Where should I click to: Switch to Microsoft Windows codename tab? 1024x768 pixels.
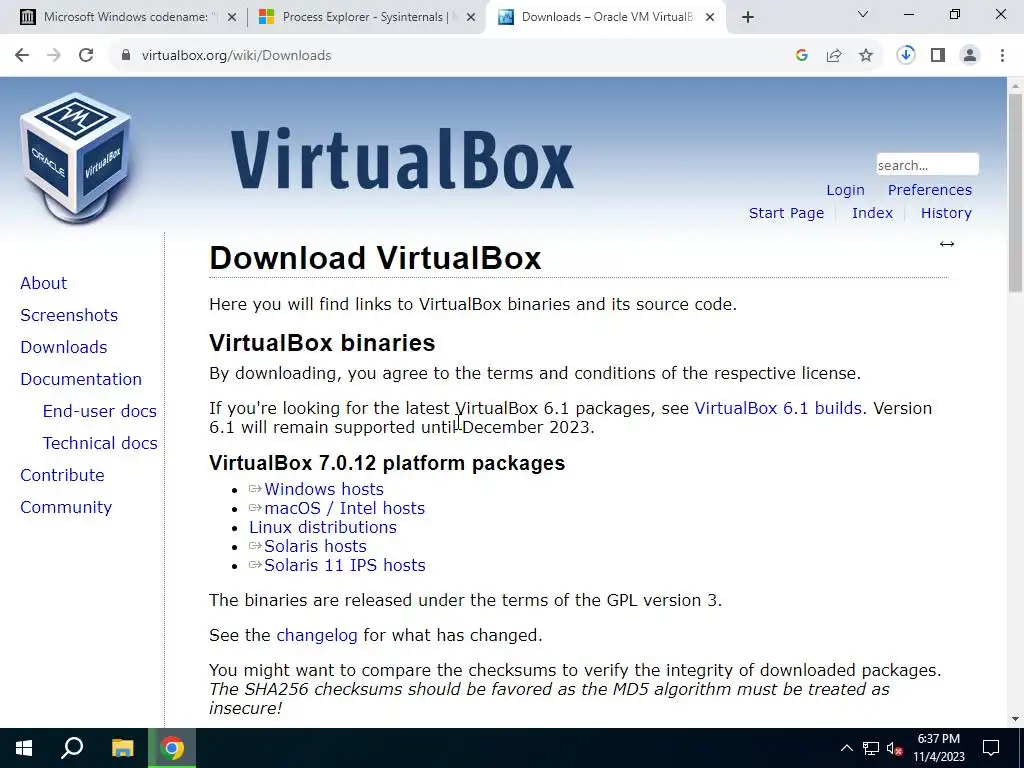click(x=127, y=17)
